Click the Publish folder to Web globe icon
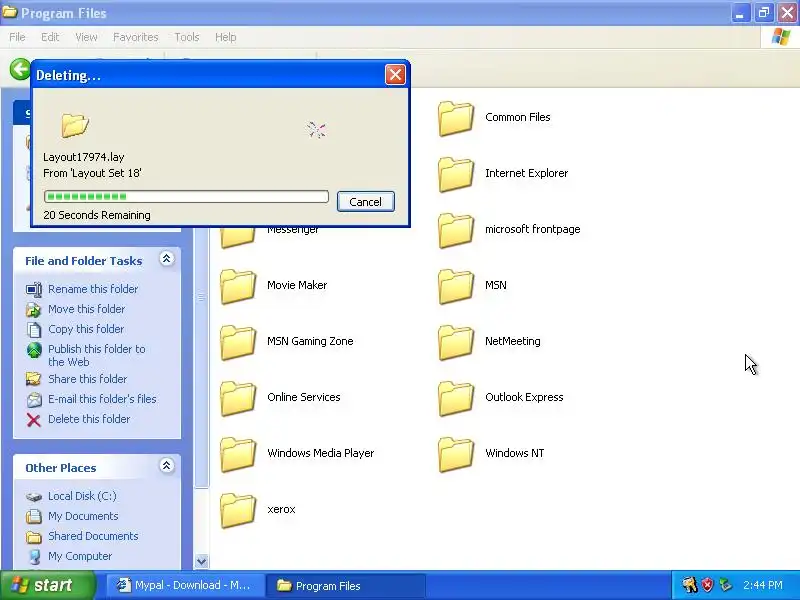Screen dimensions: 800x600 (x=34, y=350)
